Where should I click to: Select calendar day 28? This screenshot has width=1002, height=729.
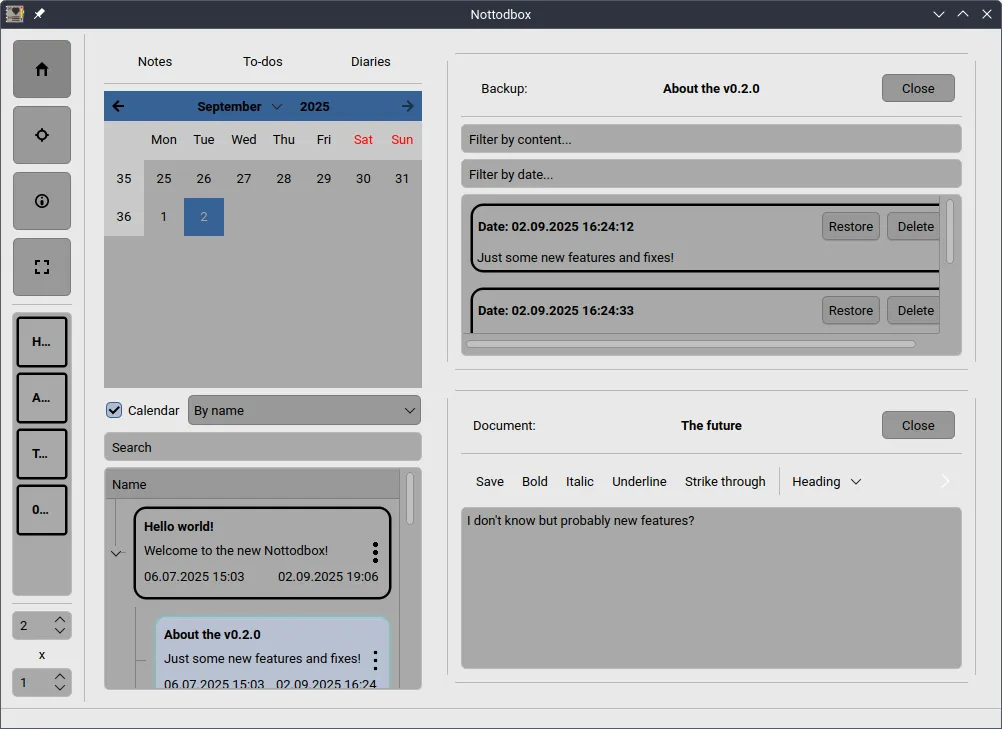[284, 178]
